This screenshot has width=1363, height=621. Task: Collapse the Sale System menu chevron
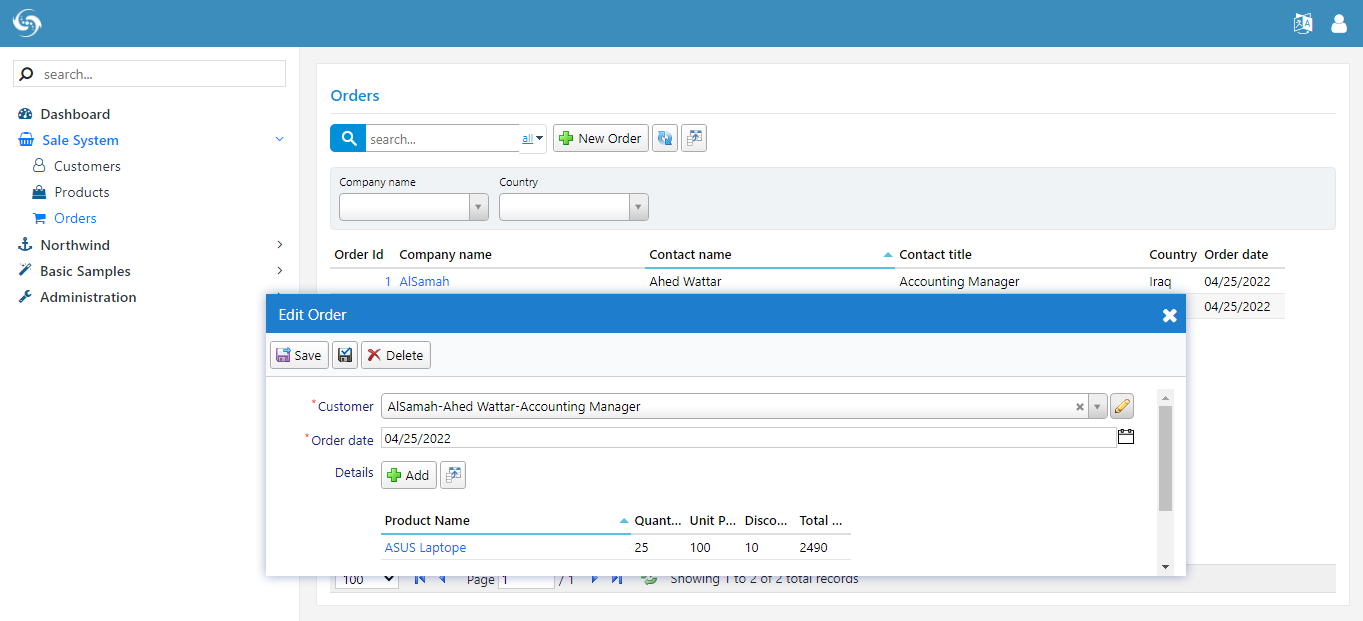click(x=279, y=140)
